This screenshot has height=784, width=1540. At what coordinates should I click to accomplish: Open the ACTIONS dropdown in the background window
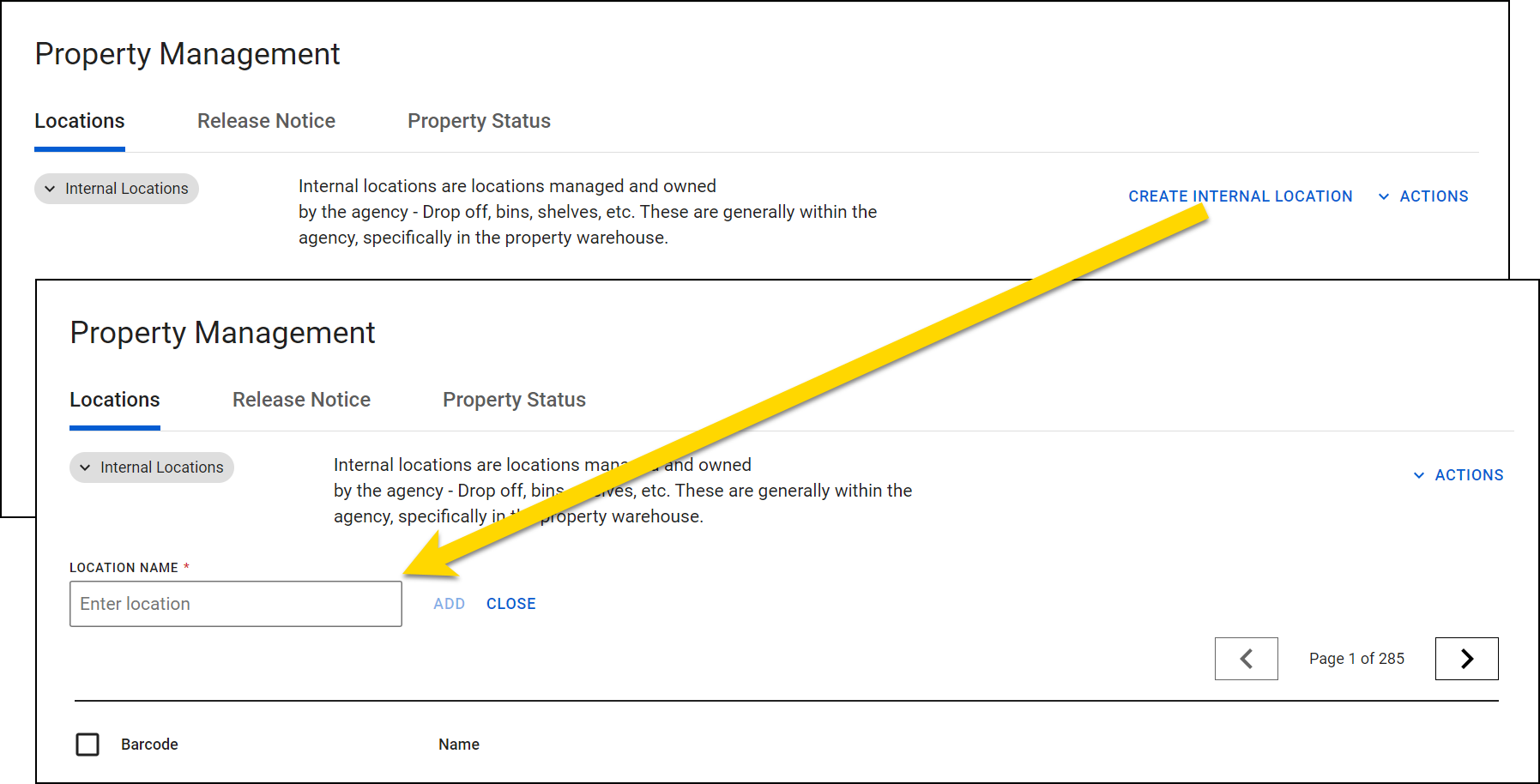[x=1433, y=196]
